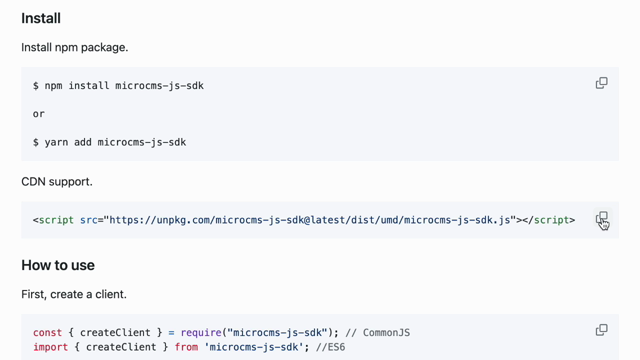The image size is (640, 360).
Task: Click the opening script tag keyword
Action: point(56,220)
